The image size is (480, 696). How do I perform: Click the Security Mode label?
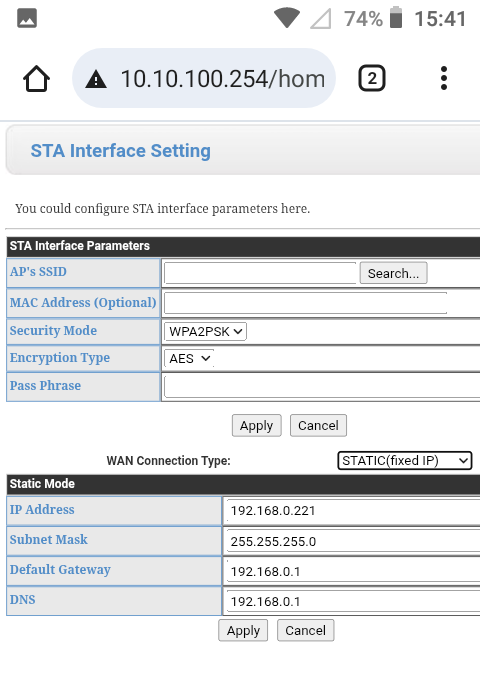click(x=53, y=331)
